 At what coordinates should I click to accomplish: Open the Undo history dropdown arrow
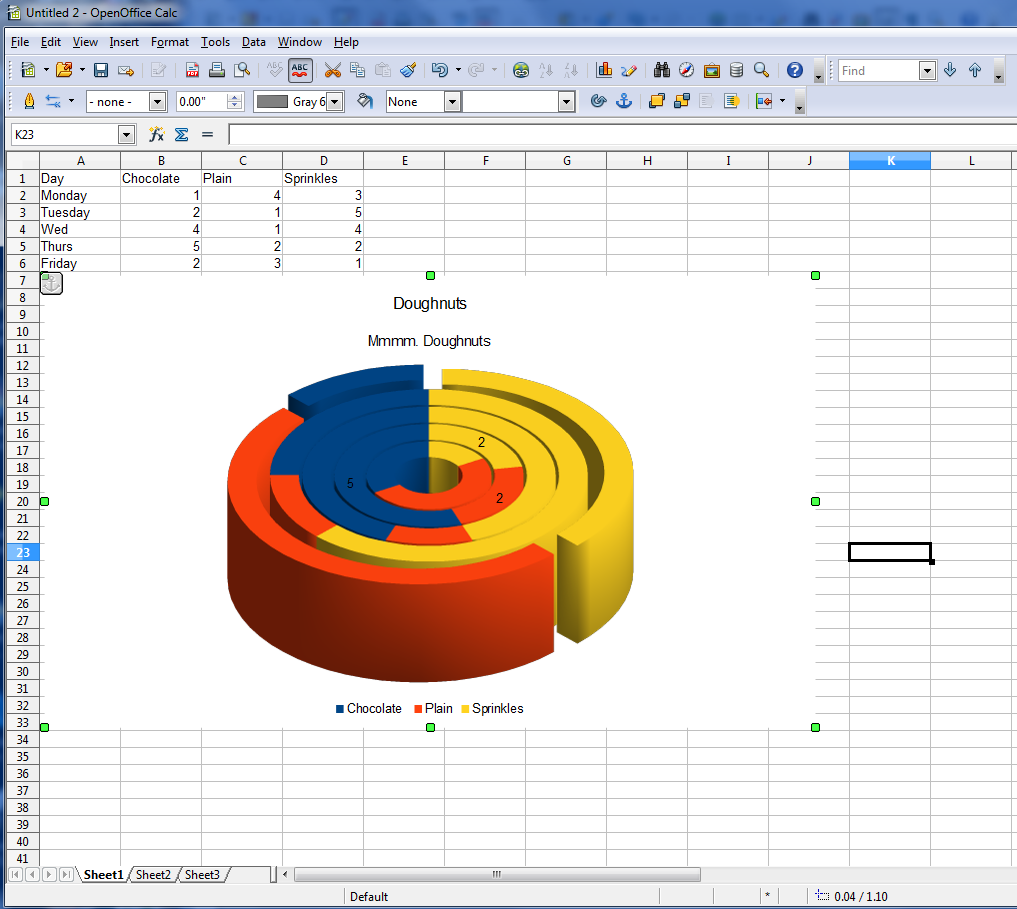[x=458, y=70]
